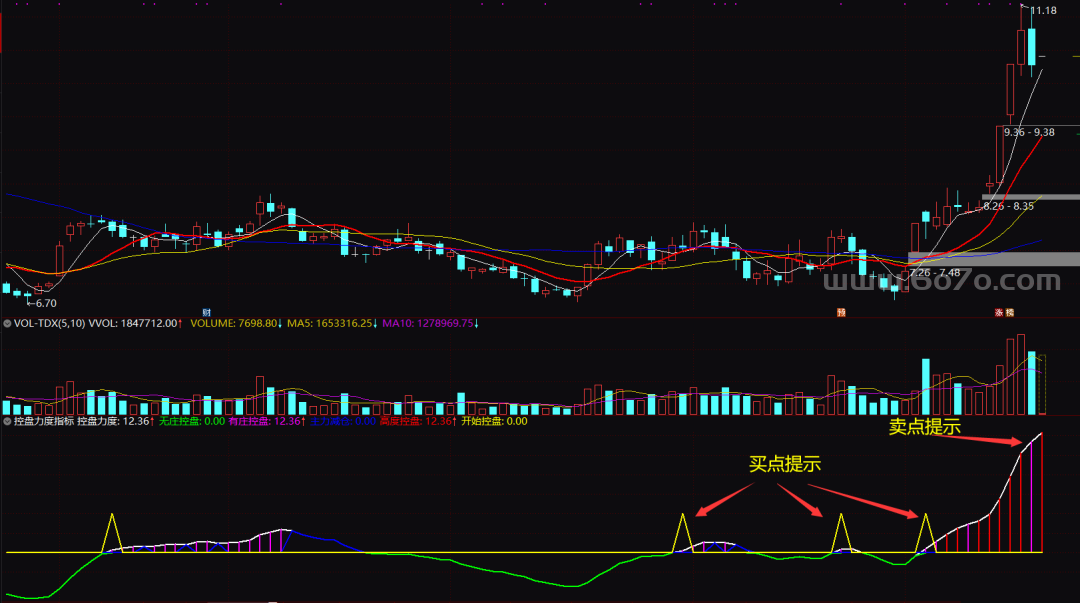The image size is (1080, 603).
Task: Click the yellow triangle below 买点提示 label
Action: pos(841,532)
